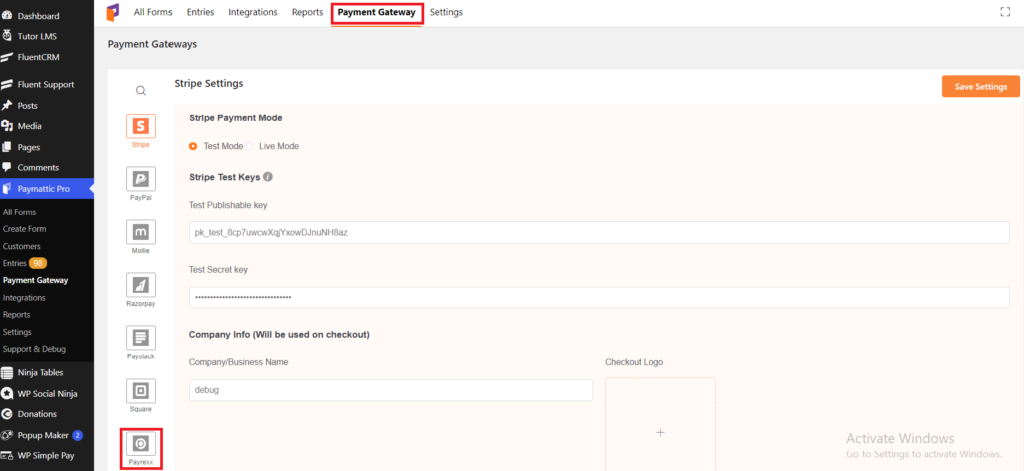Click the Checkout Logo upload box

coord(660,424)
